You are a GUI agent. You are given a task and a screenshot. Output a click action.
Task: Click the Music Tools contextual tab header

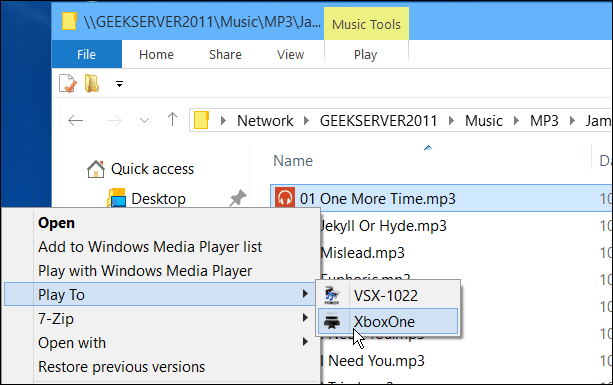[366, 24]
